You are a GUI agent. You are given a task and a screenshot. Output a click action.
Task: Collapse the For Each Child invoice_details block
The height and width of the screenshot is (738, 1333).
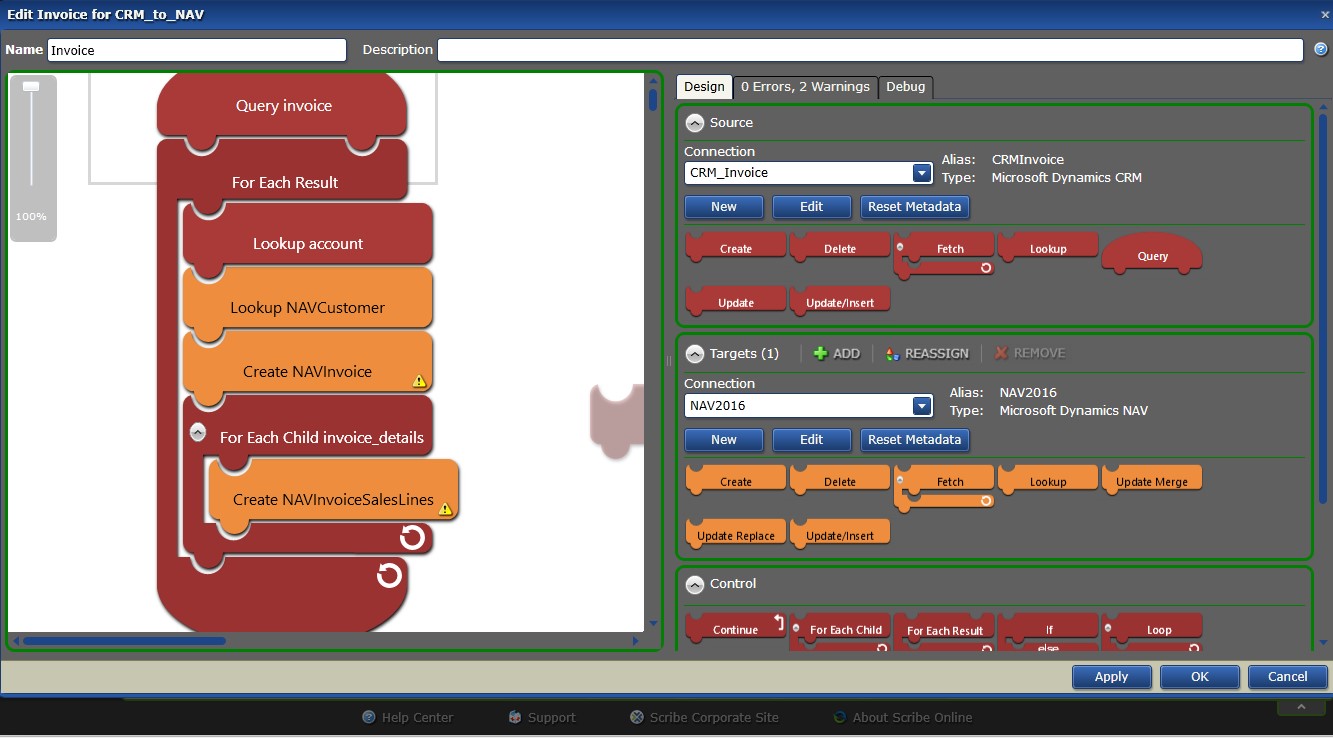198,432
